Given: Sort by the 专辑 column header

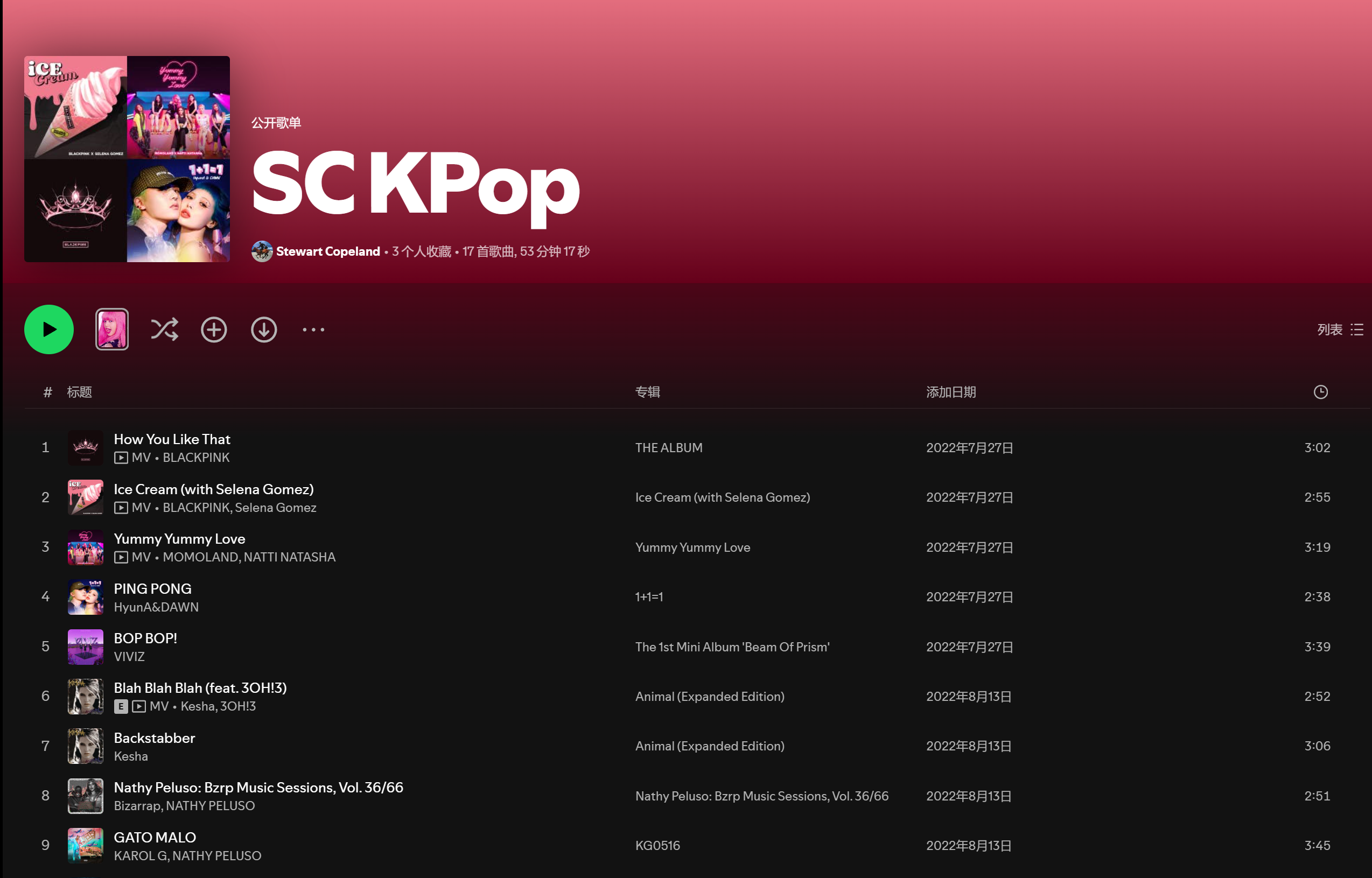Looking at the screenshot, I should click(x=647, y=392).
